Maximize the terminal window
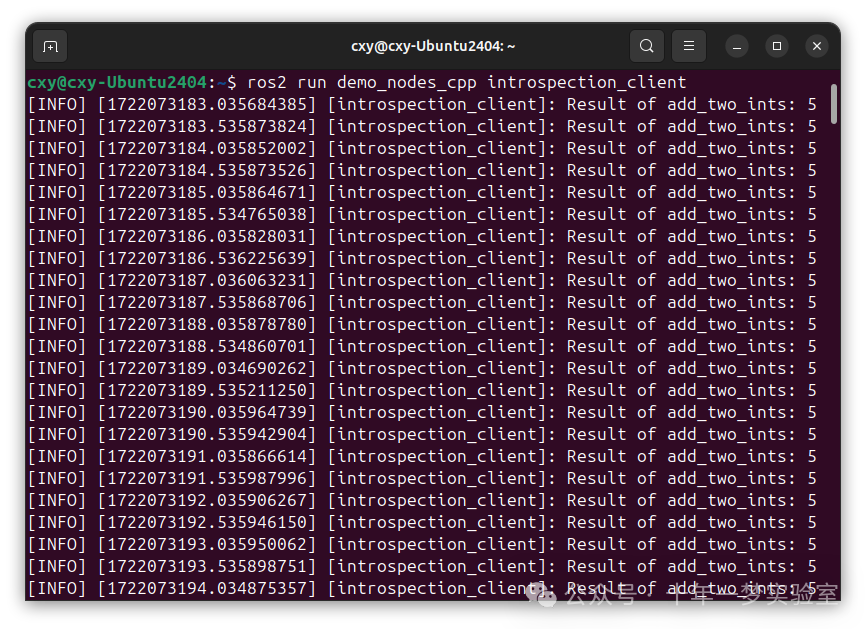This screenshot has width=866, height=629. [777, 46]
